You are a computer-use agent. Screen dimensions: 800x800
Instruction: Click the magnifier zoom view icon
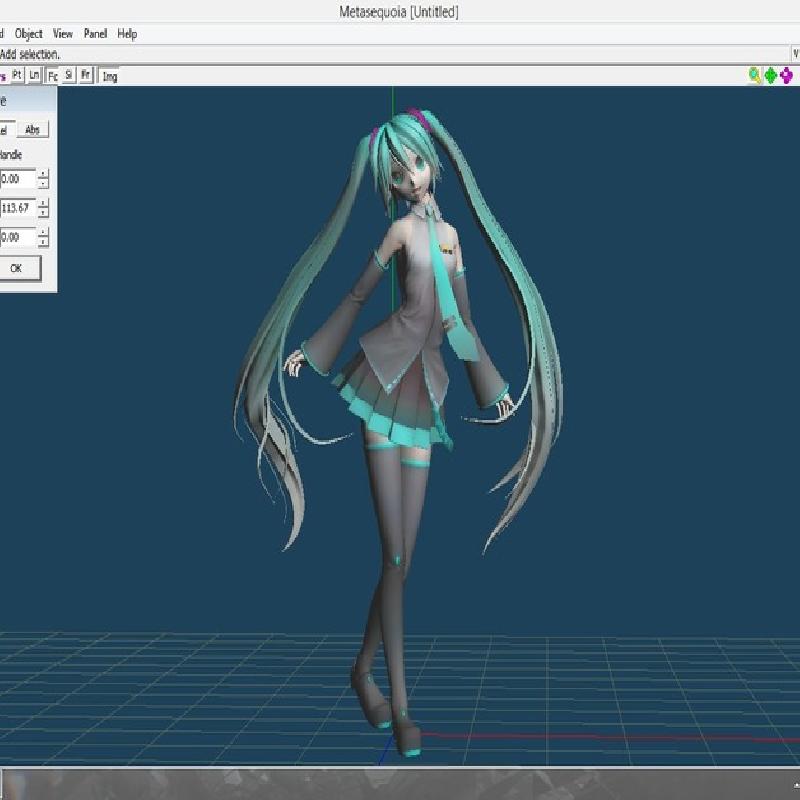point(755,76)
